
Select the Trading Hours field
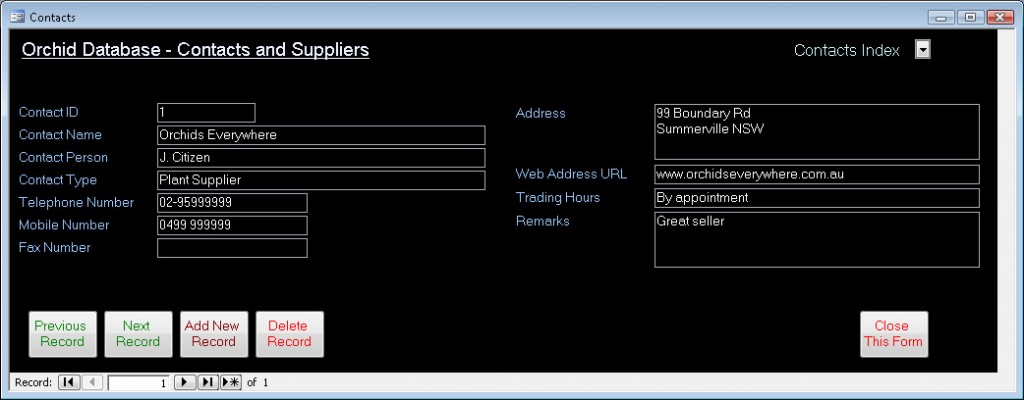point(817,198)
